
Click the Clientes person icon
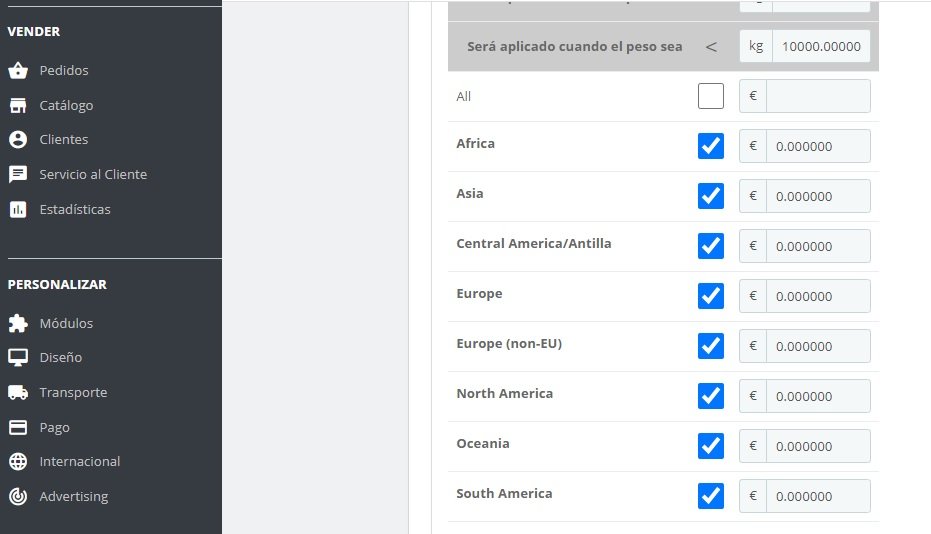coord(18,140)
